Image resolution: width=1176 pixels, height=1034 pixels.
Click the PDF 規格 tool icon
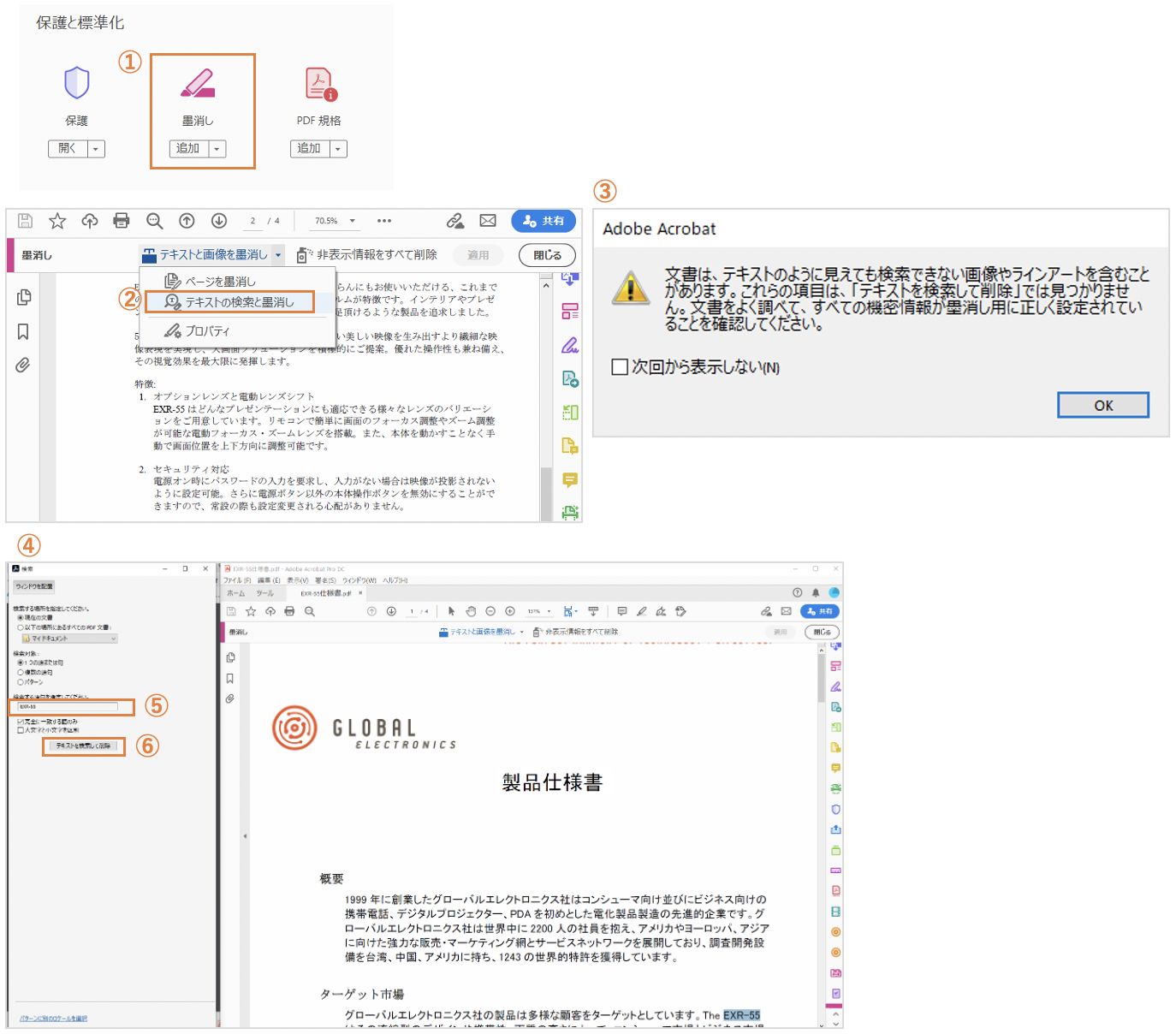coord(318,83)
